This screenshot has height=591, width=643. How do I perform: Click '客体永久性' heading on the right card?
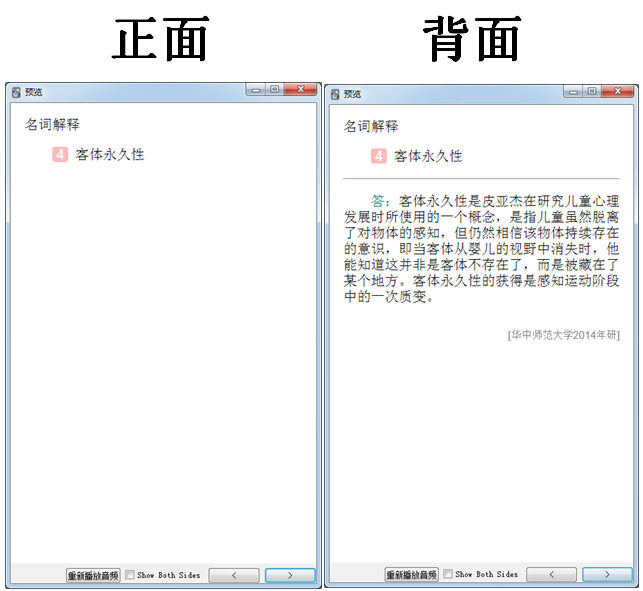tap(428, 156)
